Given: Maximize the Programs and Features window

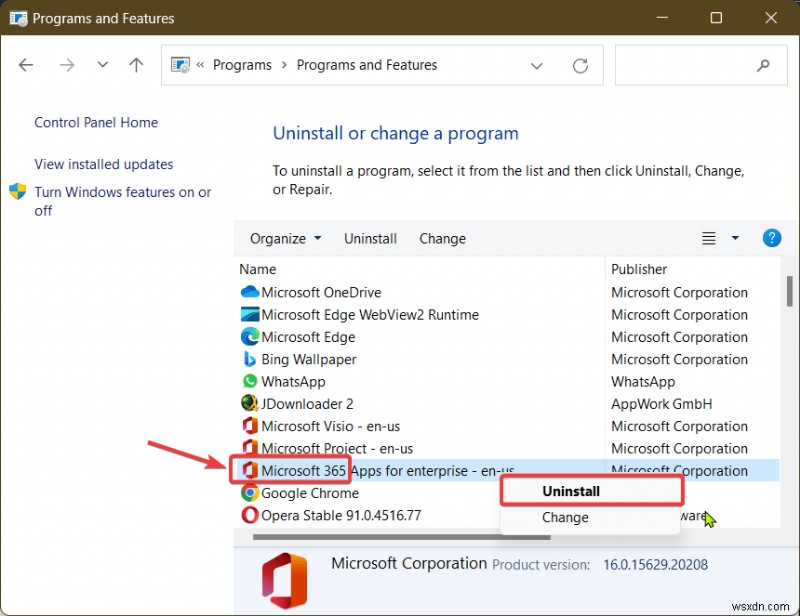Looking at the screenshot, I should pyautogui.click(x=716, y=18).
